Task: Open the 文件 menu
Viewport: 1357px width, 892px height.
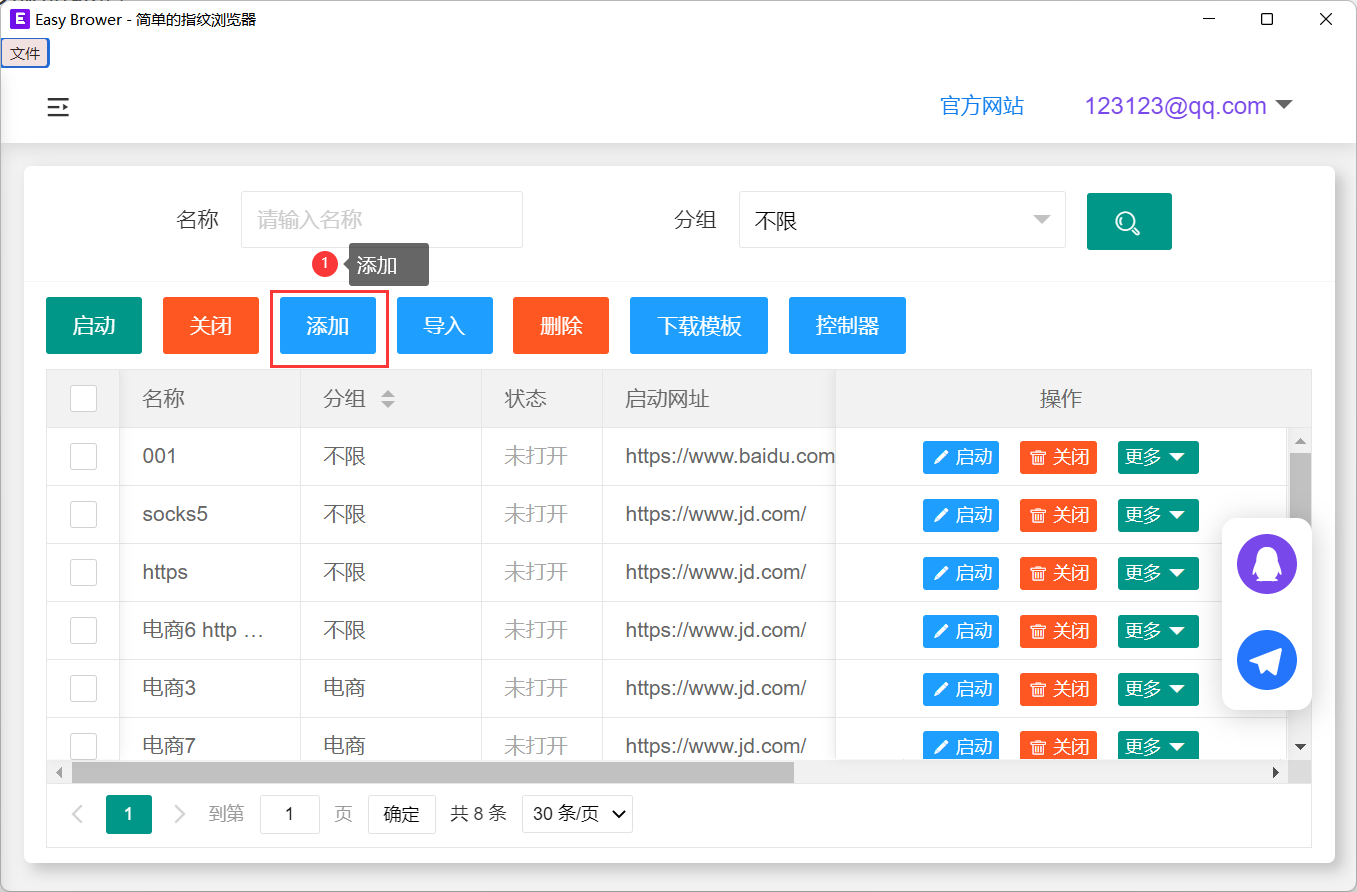Action: 25,53
